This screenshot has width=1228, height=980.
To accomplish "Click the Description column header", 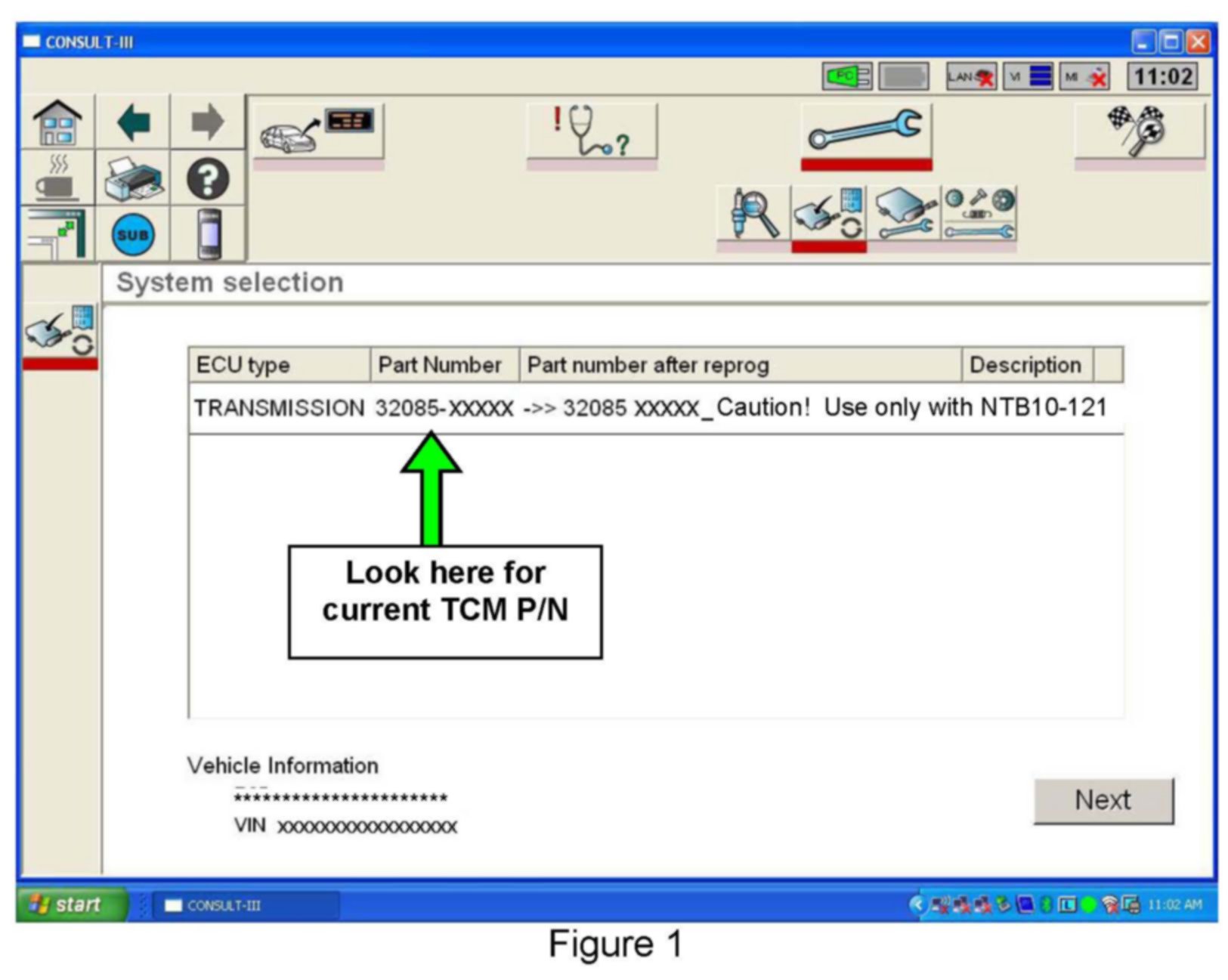I will pyautogui.click(x=1027, y=365).
